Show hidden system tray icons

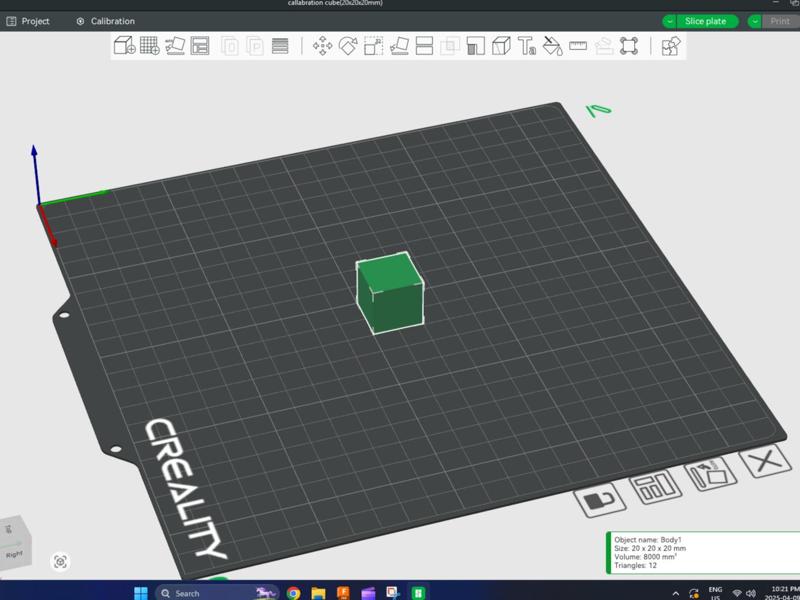(x=676, y=593)
